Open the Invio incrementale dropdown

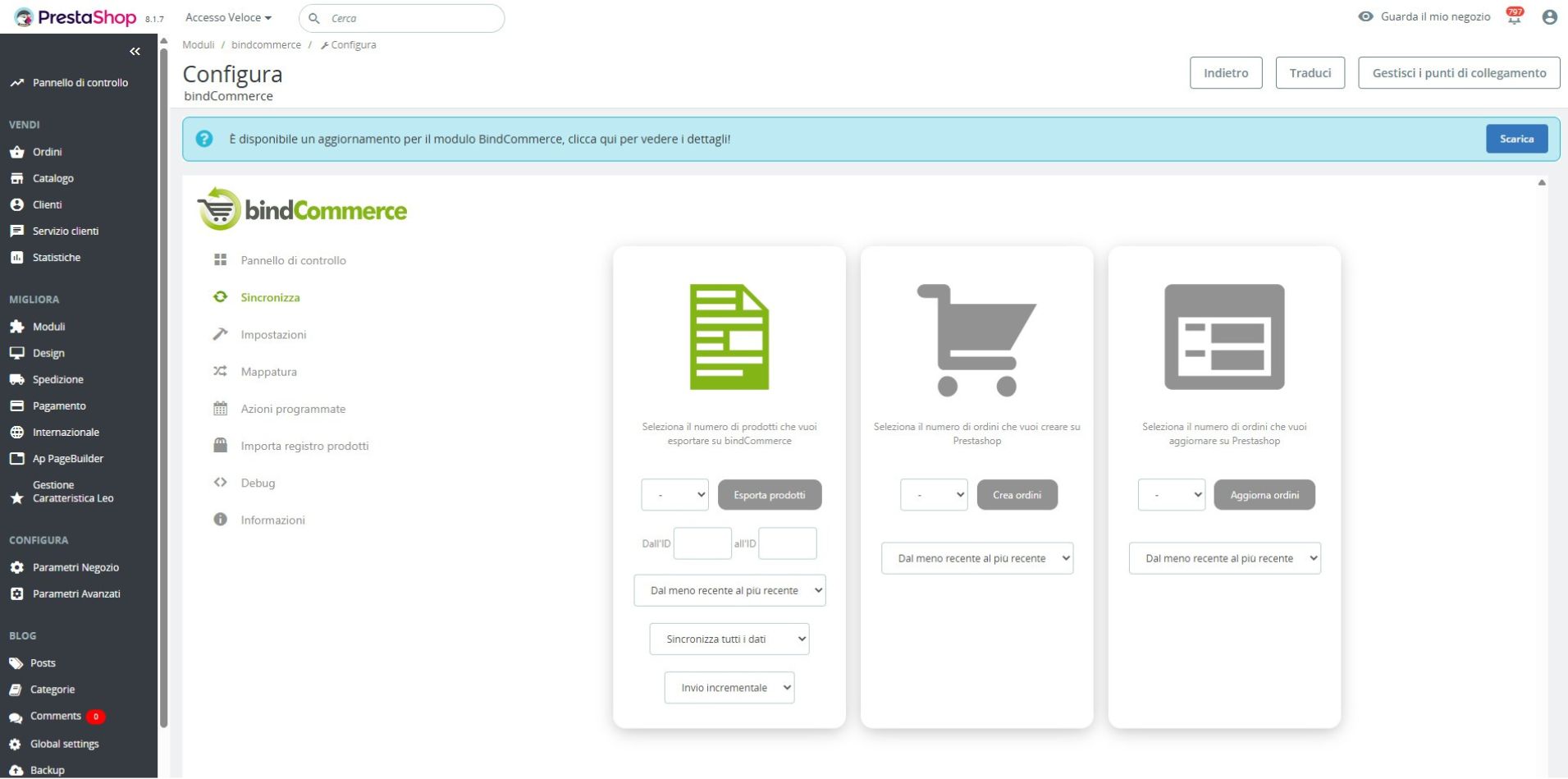point(729,687)
